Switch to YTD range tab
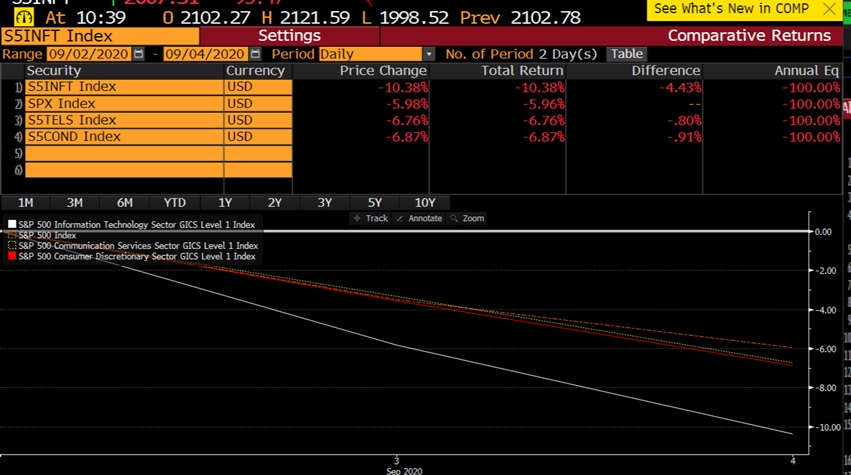 click(175, 203)
